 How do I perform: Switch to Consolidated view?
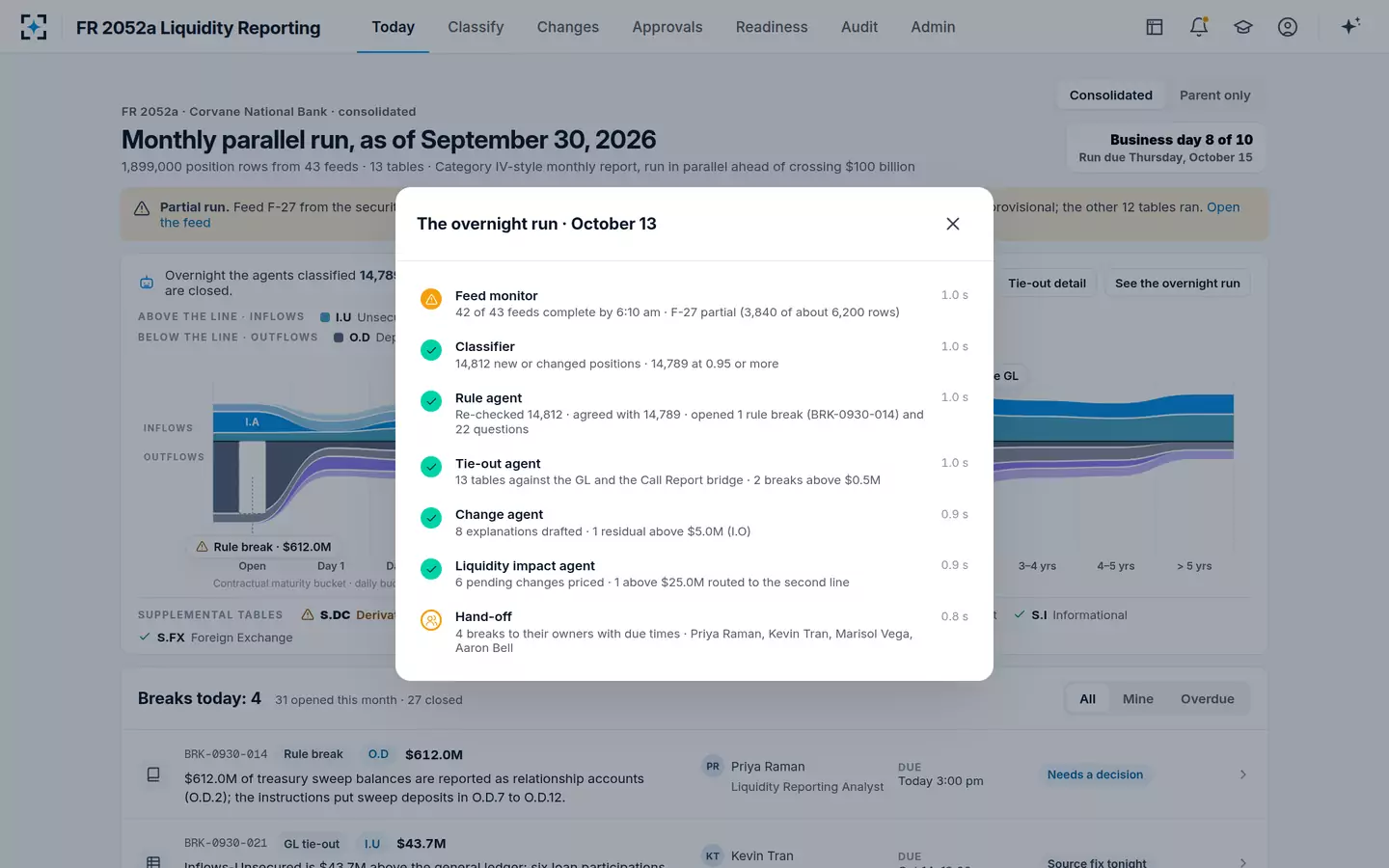[x=1111, y=95]
